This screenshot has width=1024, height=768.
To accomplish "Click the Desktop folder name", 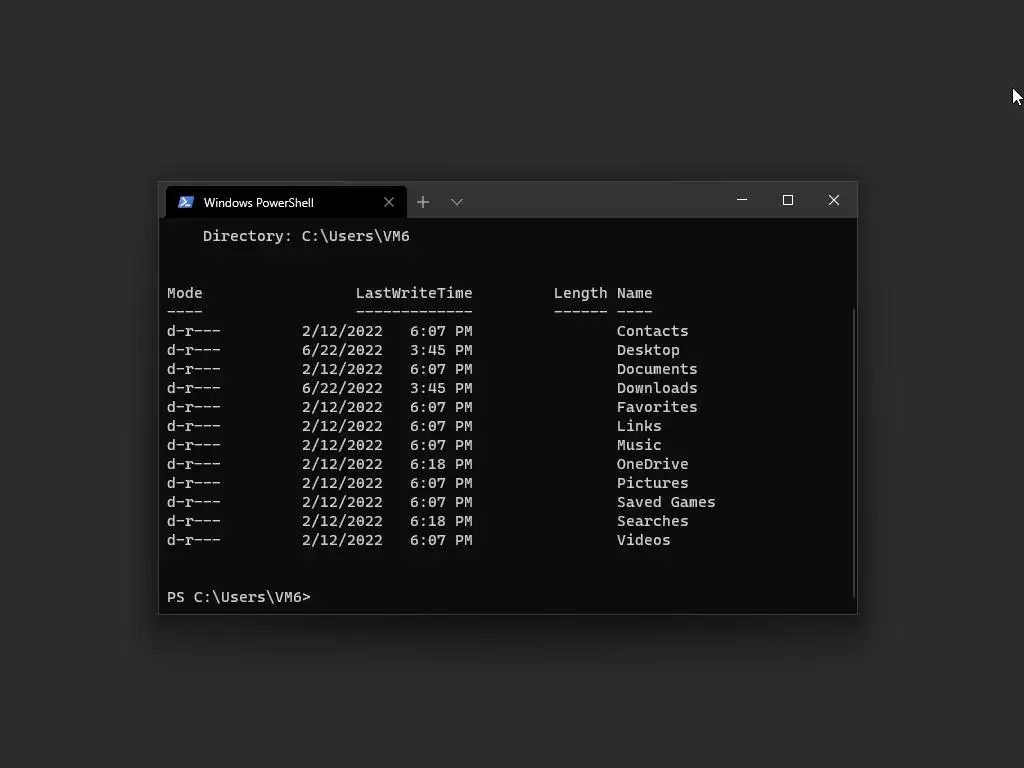I will point(648,350).
